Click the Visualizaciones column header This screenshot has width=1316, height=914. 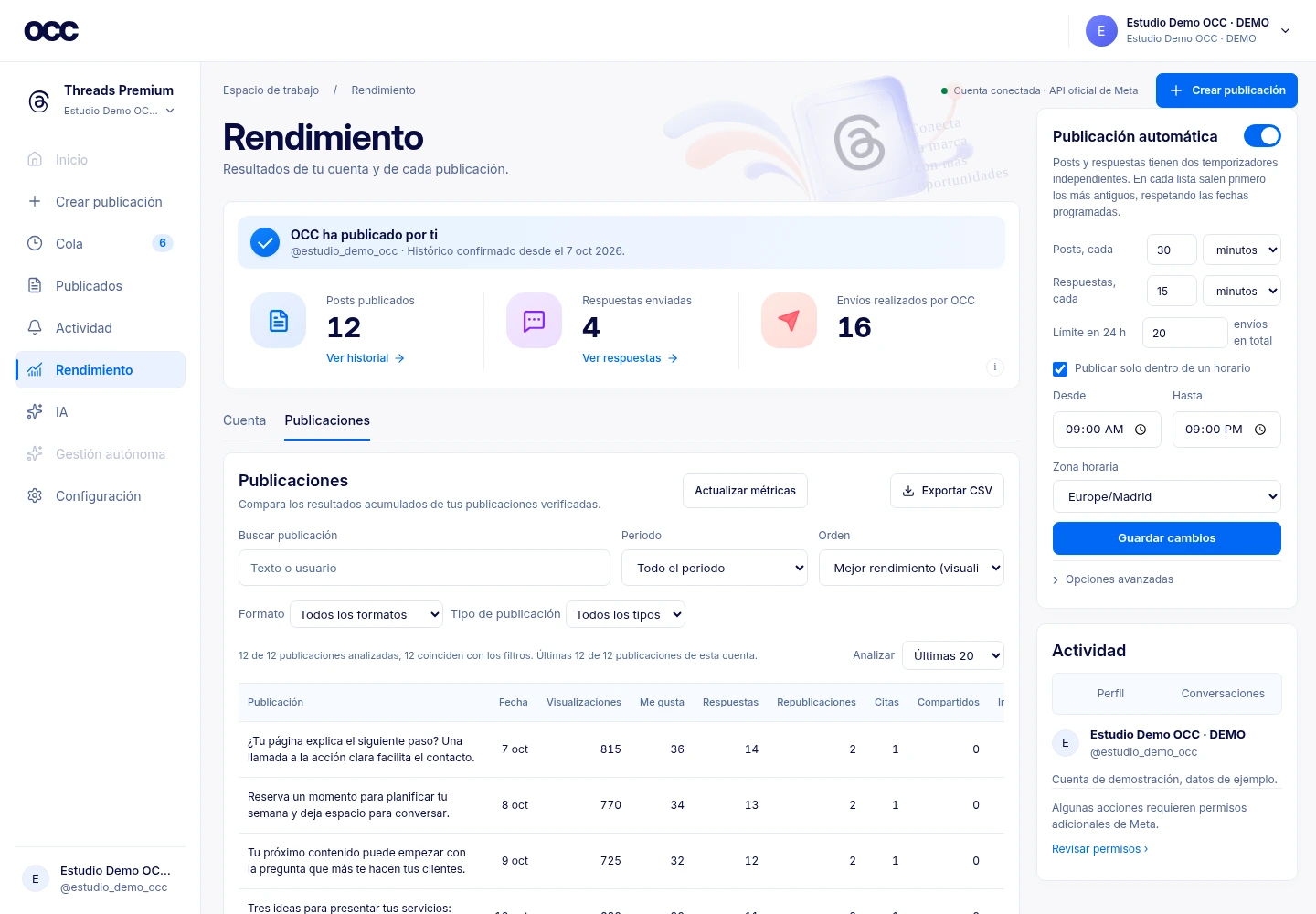[x=584, y=702]
